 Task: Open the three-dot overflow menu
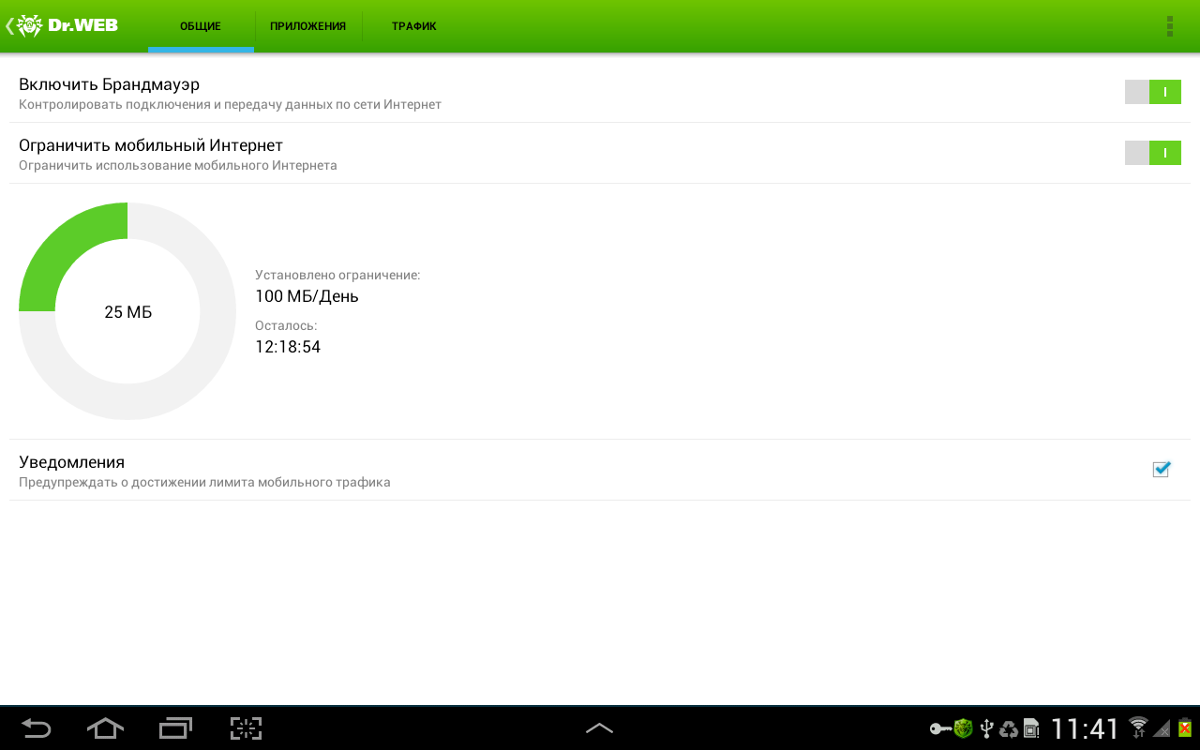1169,26
